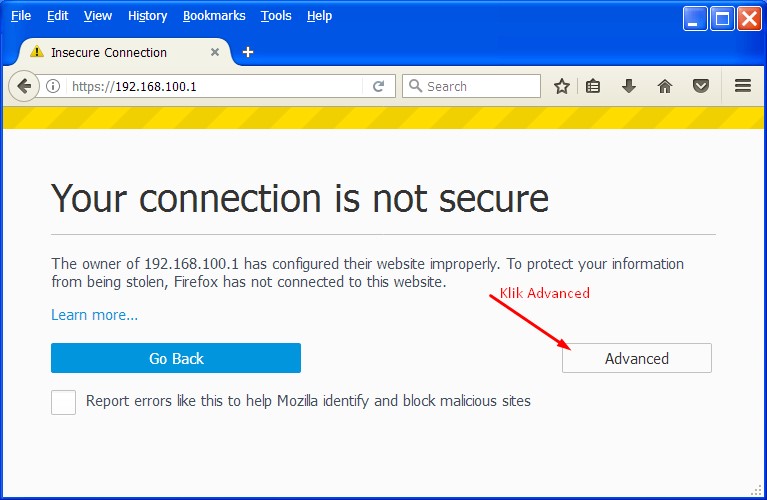The image size is (767, 500).
Task: Open the History menu
Action: (147, 16)
